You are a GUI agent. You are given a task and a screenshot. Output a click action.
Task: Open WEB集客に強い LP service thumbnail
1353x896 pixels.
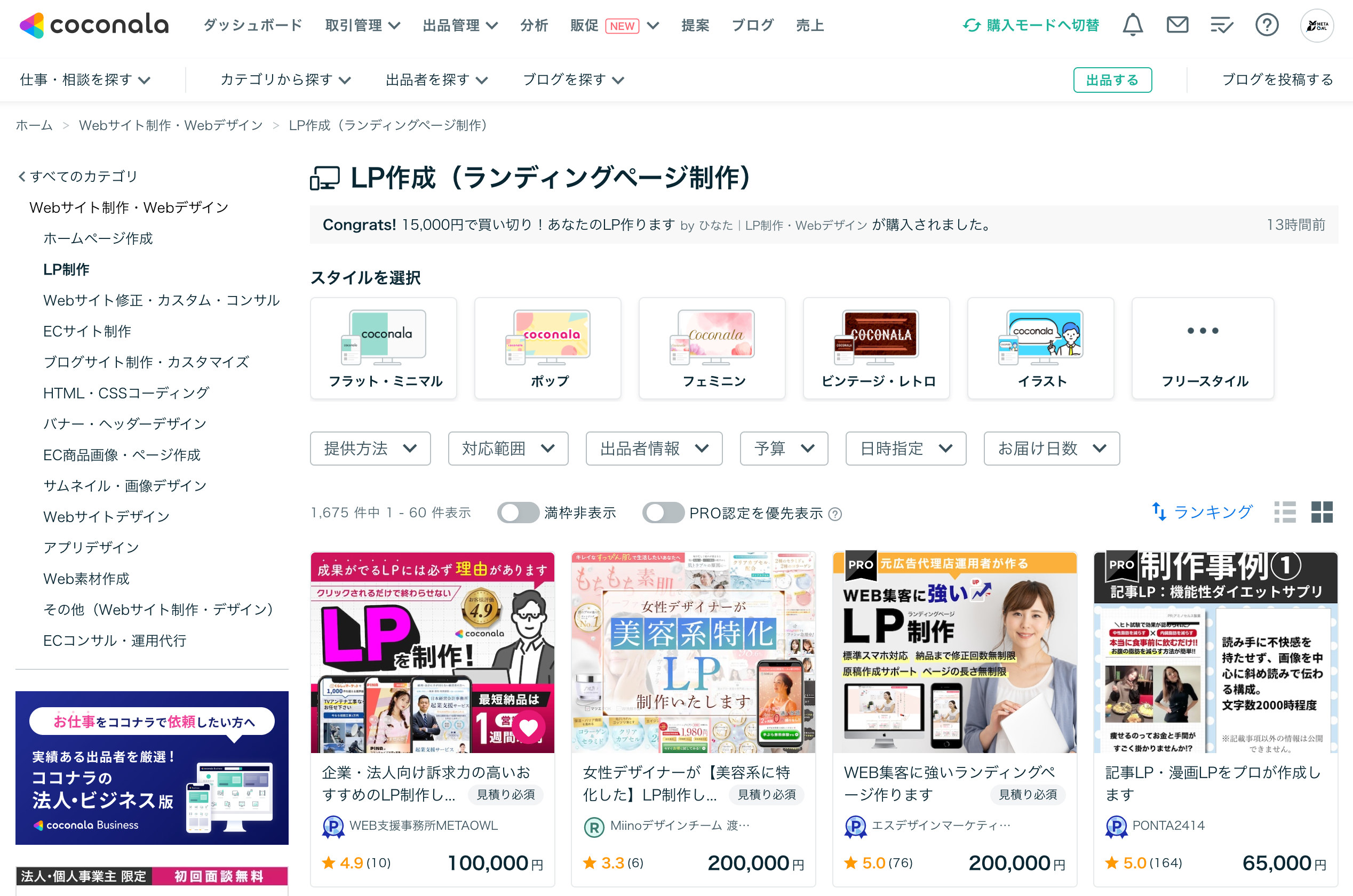(954, 652)
